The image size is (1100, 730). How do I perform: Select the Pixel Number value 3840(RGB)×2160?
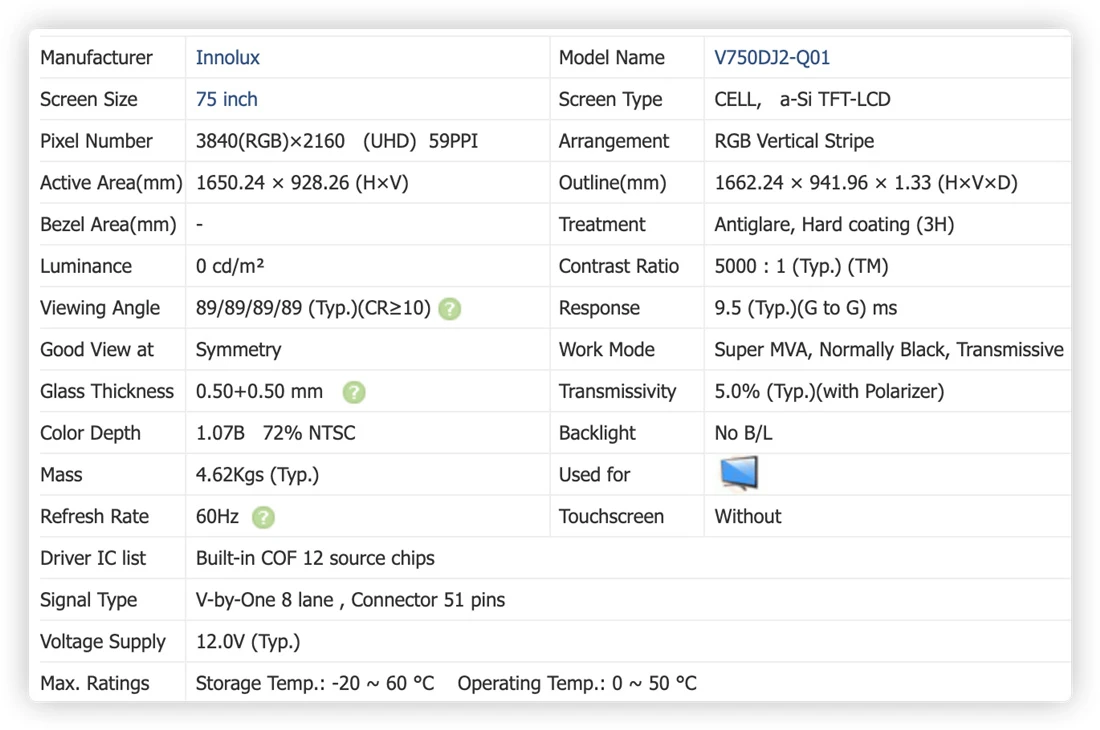coord(270,141)
